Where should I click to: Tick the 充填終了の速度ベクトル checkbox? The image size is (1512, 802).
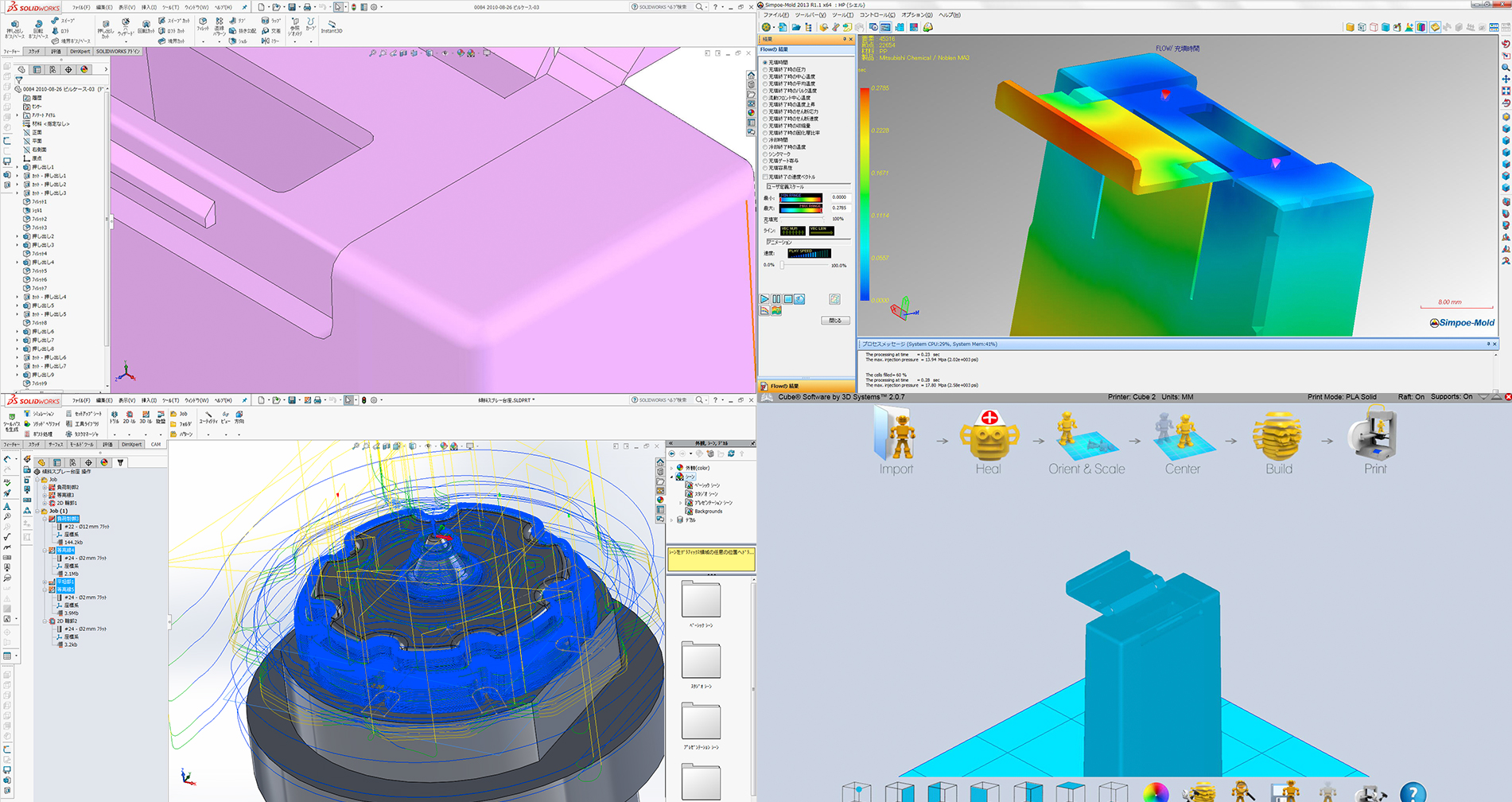[765, 177]
